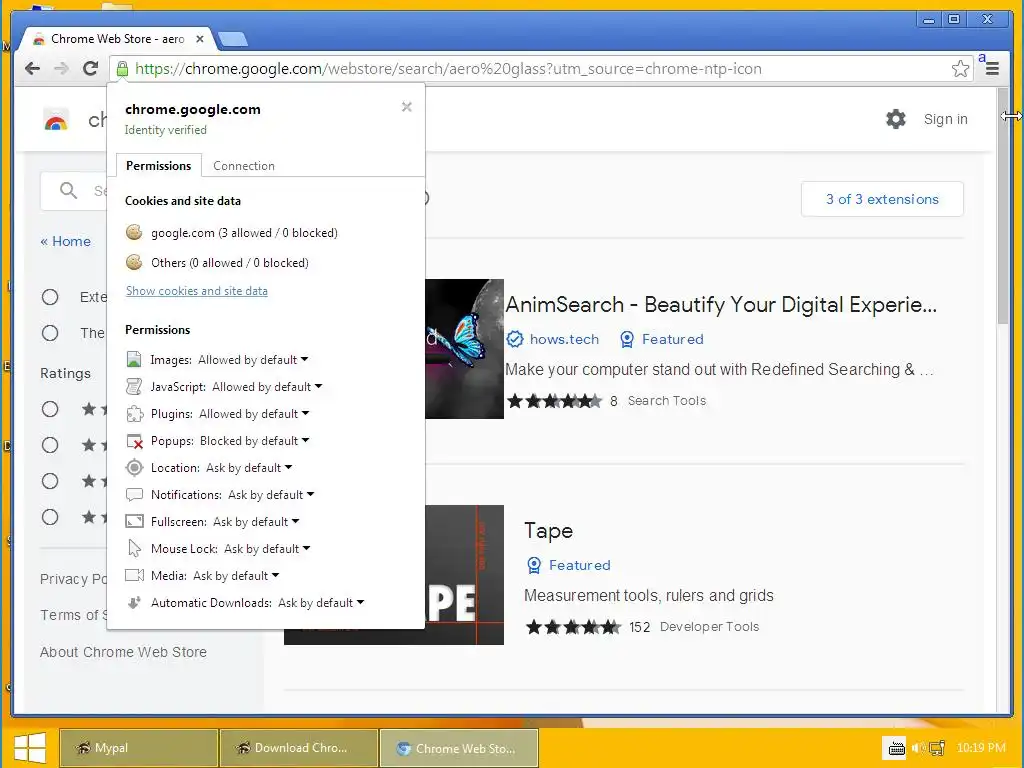Image resolution: width=1024 pixels, height=768 pixels.
Task: Click the 3 of 3 extensions button
Action: tap(882, 199)
